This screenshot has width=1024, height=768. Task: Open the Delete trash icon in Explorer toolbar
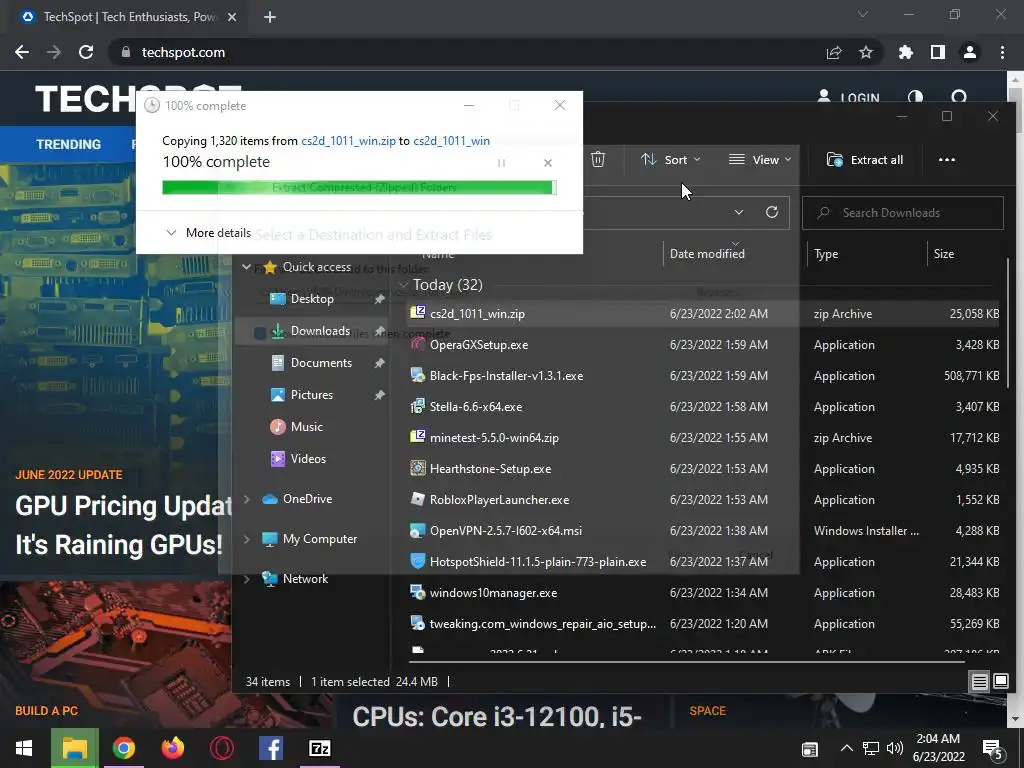598,159
